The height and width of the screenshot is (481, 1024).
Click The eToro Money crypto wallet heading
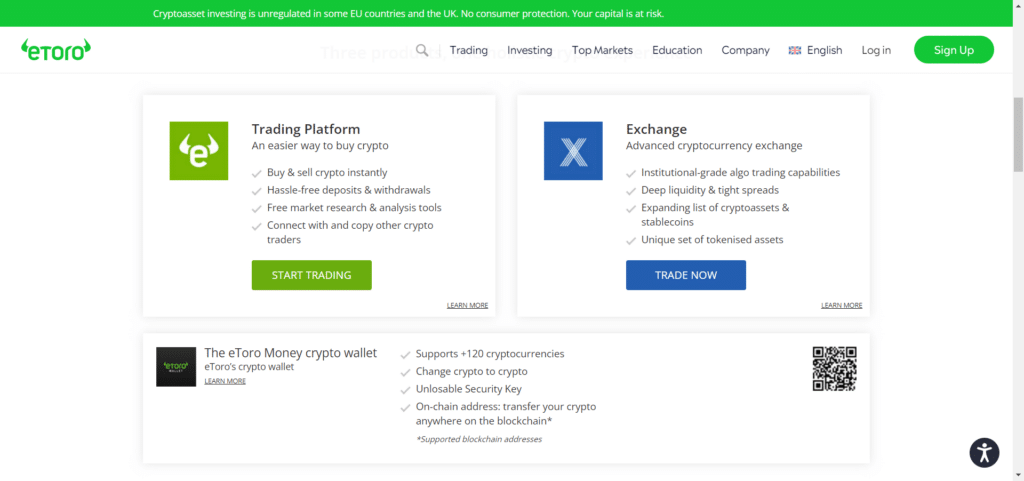(291, 353)
